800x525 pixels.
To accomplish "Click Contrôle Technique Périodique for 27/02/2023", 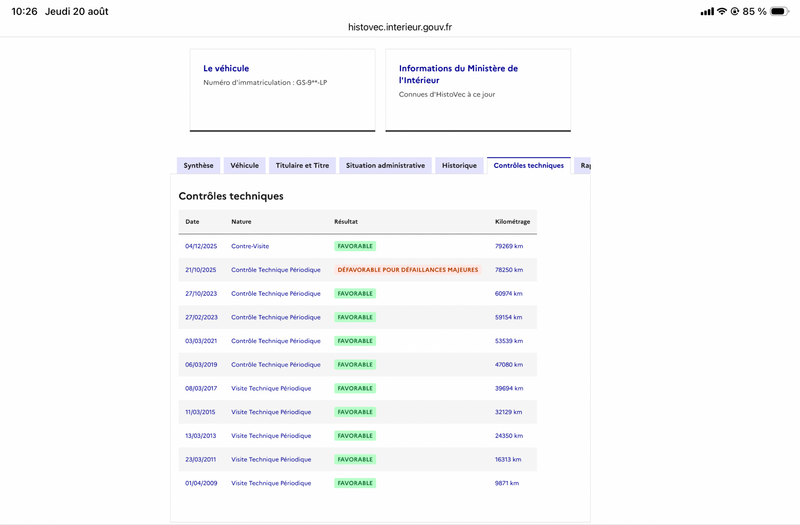I will click(276, 317).
